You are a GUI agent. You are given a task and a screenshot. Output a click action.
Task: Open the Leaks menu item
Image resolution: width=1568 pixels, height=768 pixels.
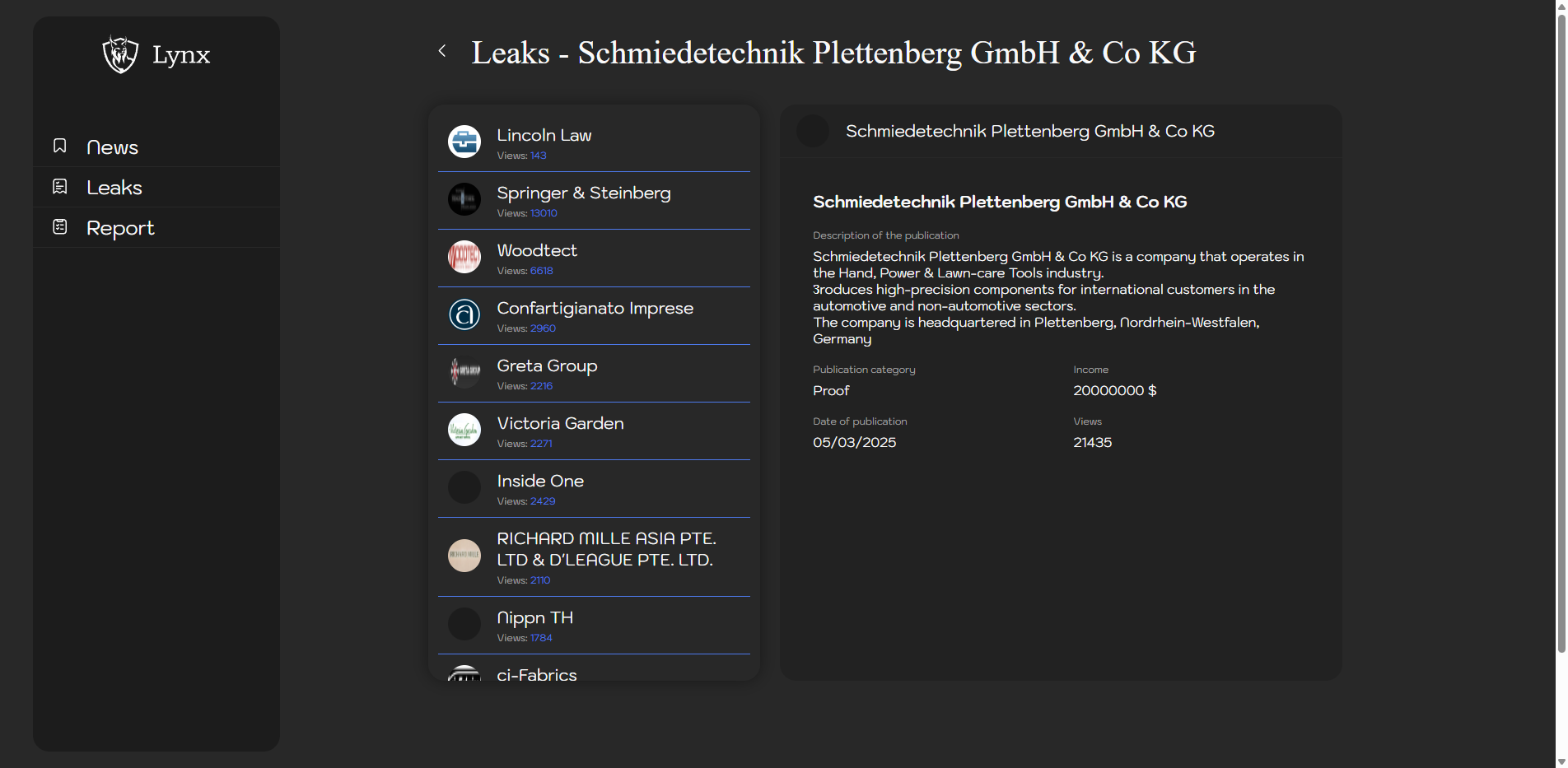114,188
